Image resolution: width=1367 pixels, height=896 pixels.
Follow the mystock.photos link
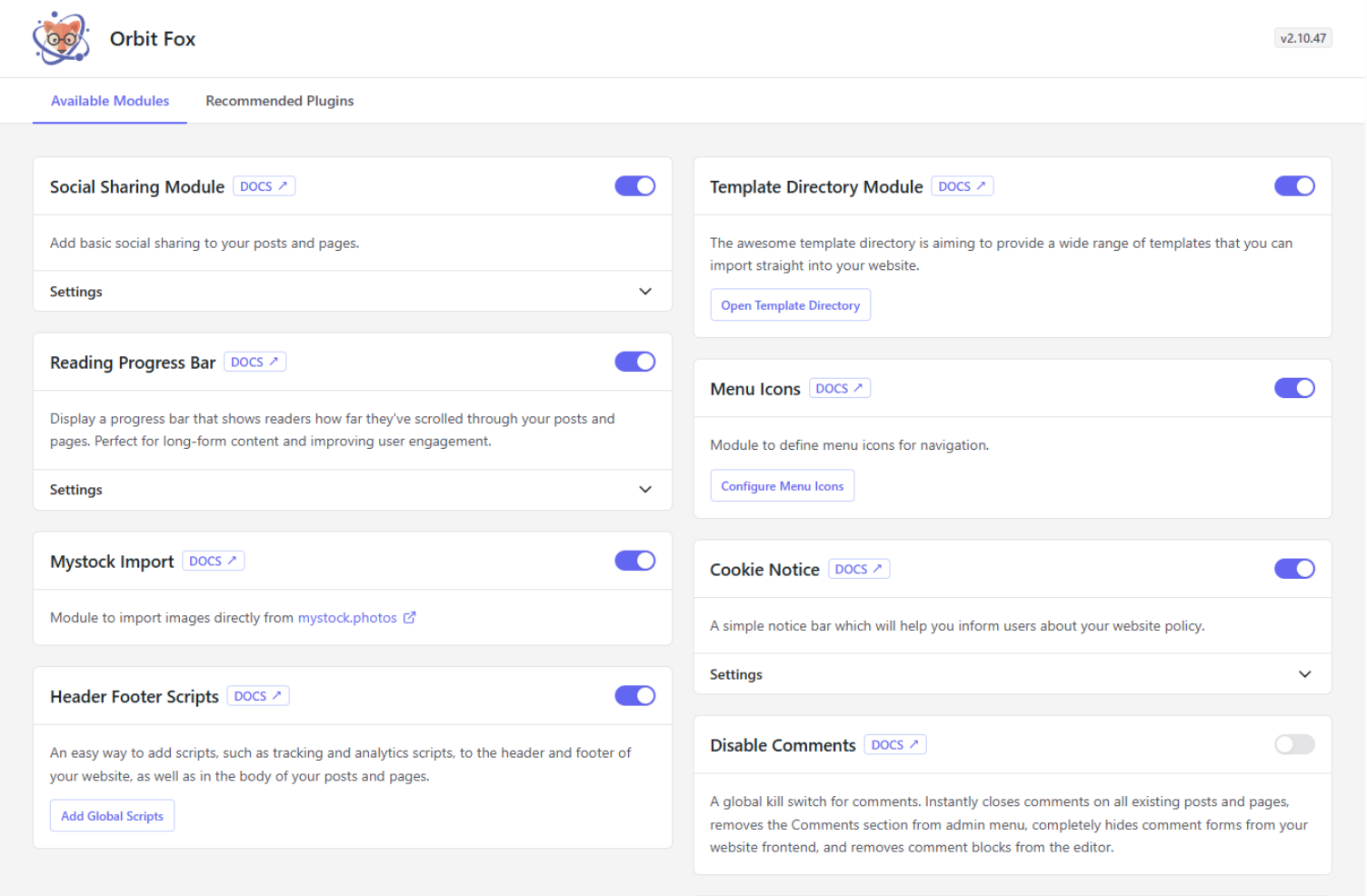[347, 618]
